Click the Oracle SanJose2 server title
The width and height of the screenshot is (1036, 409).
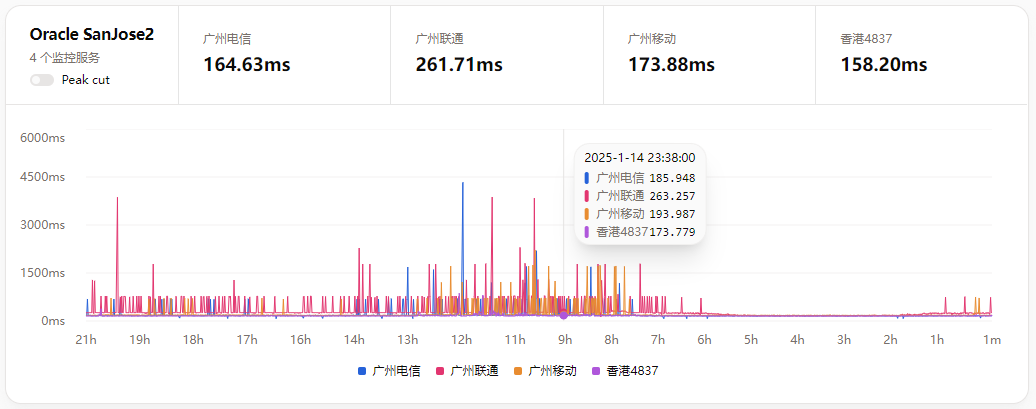coord(92,34)
